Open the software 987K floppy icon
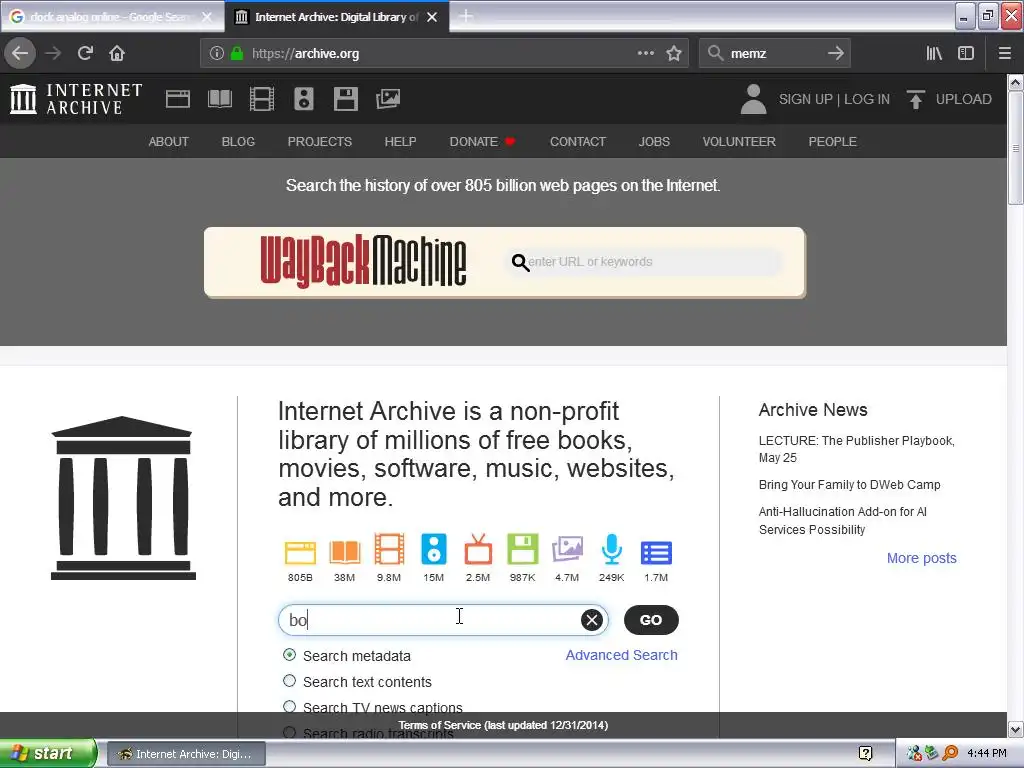 tap(522, 549)
